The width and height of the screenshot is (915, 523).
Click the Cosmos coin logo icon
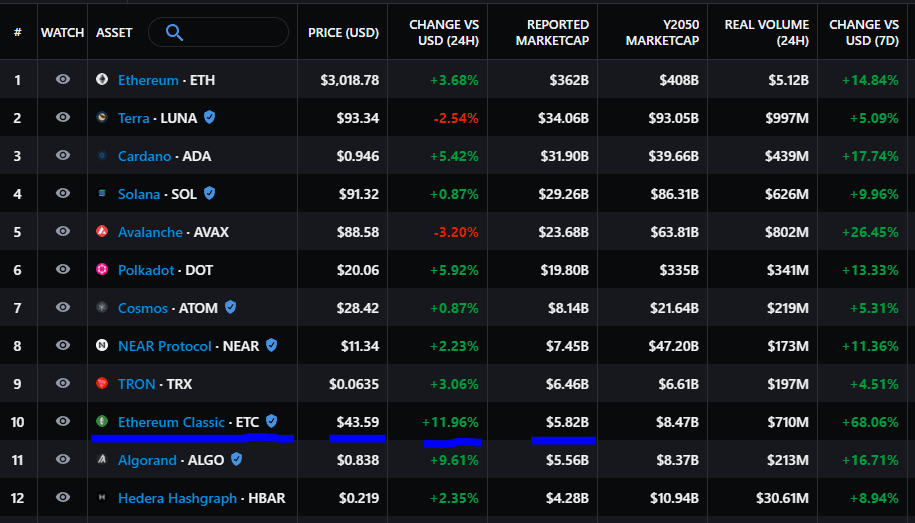coord(102,307)
